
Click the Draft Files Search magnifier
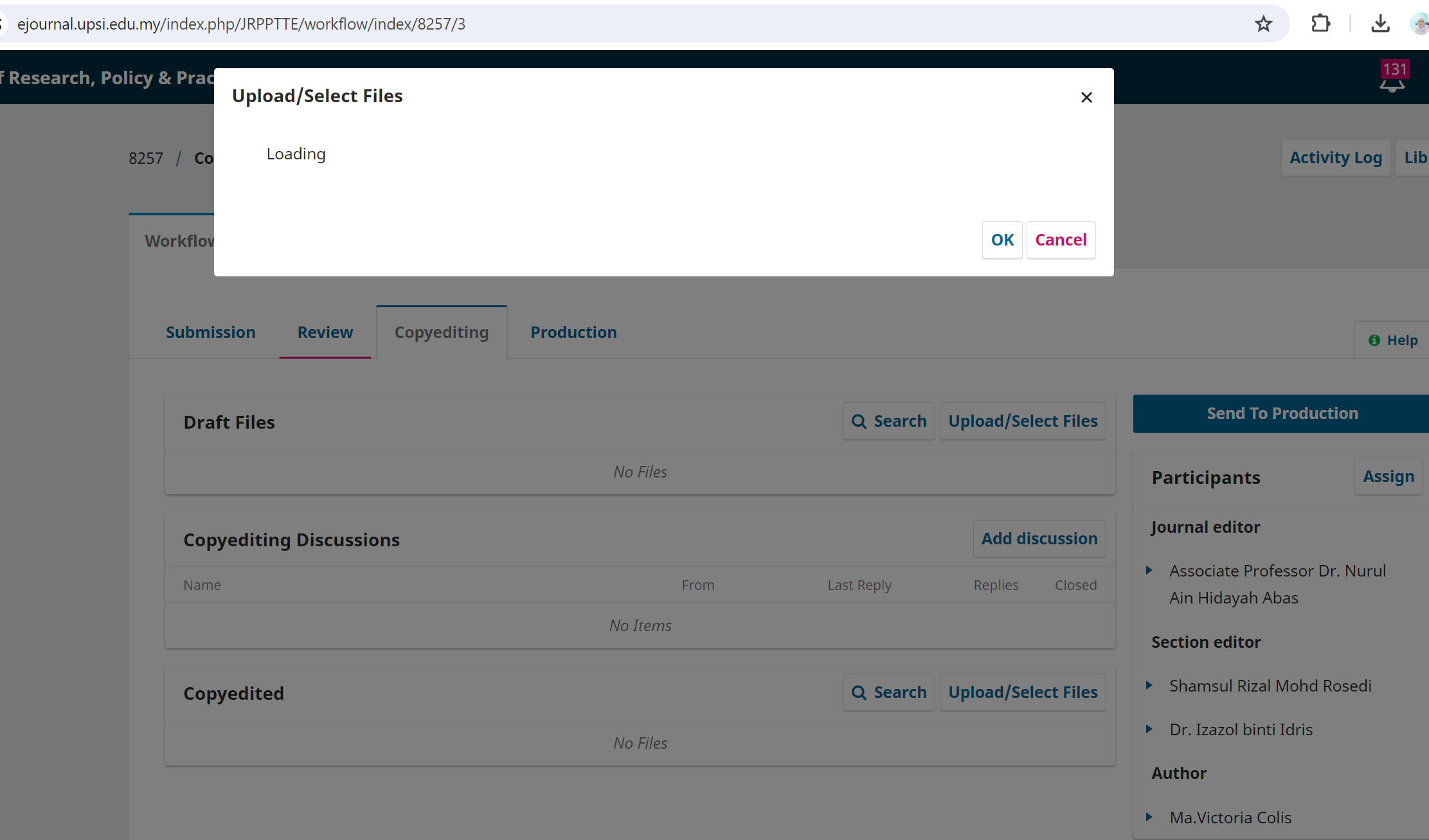pos(859,422)
